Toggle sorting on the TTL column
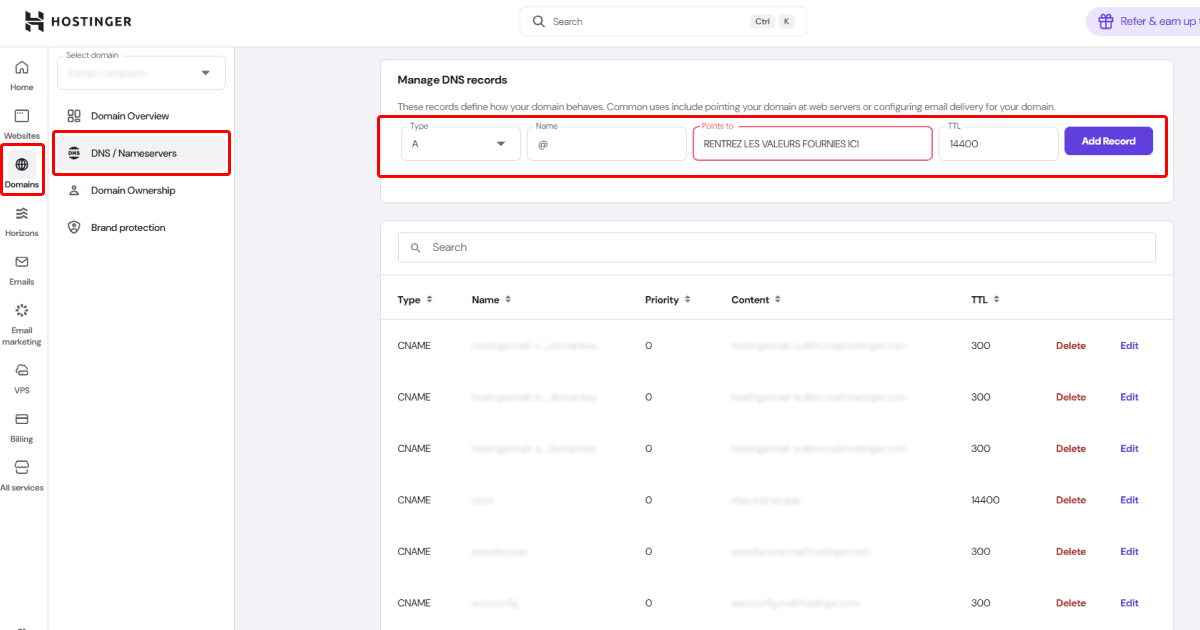1200x630 pixels. (x=981, y=299)
